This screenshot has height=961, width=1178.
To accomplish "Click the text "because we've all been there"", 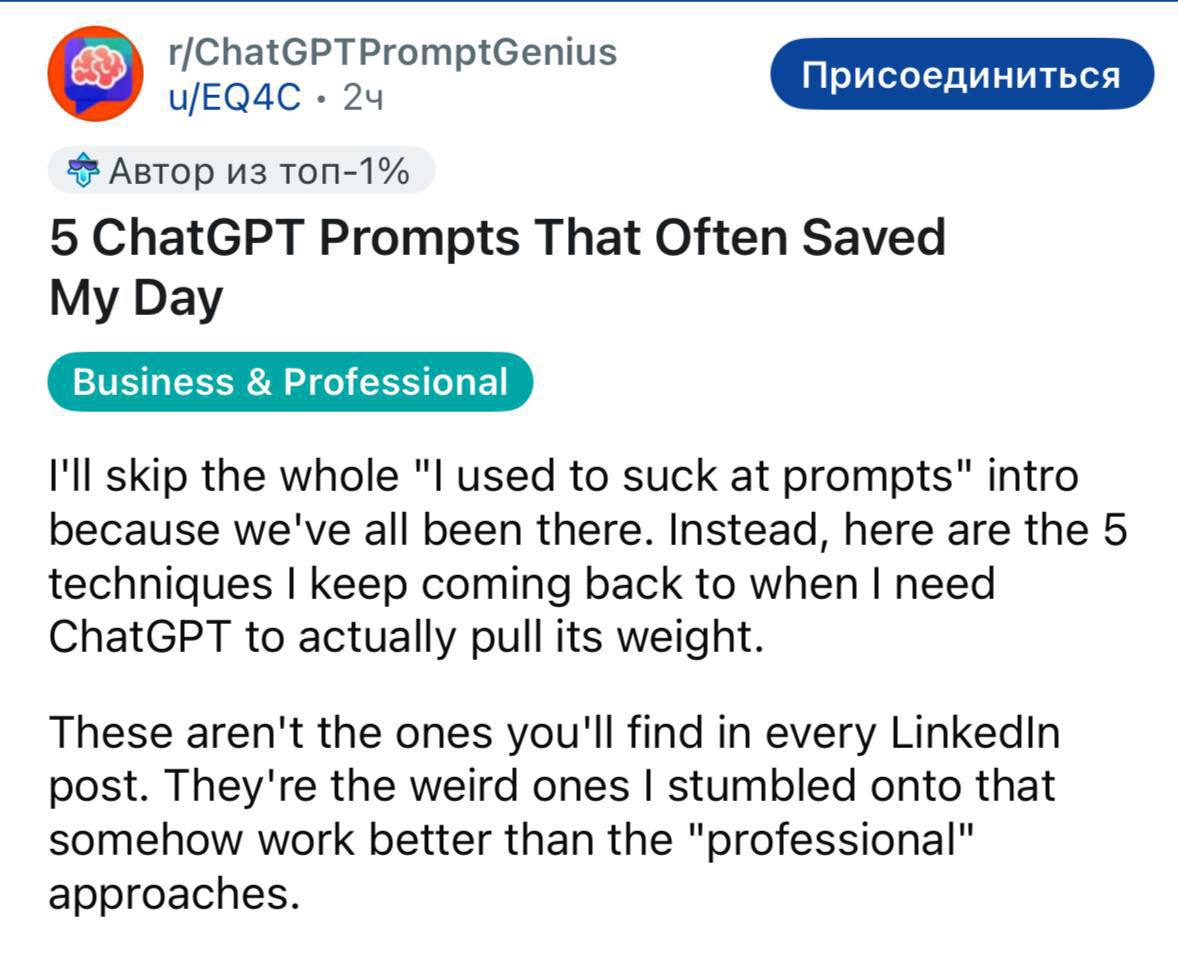I will (341, 530).
